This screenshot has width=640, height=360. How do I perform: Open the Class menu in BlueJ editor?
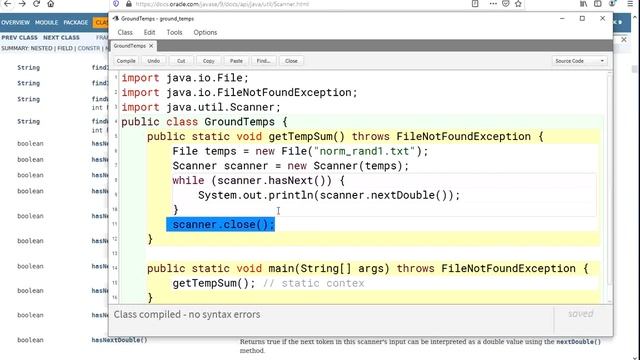125,32
